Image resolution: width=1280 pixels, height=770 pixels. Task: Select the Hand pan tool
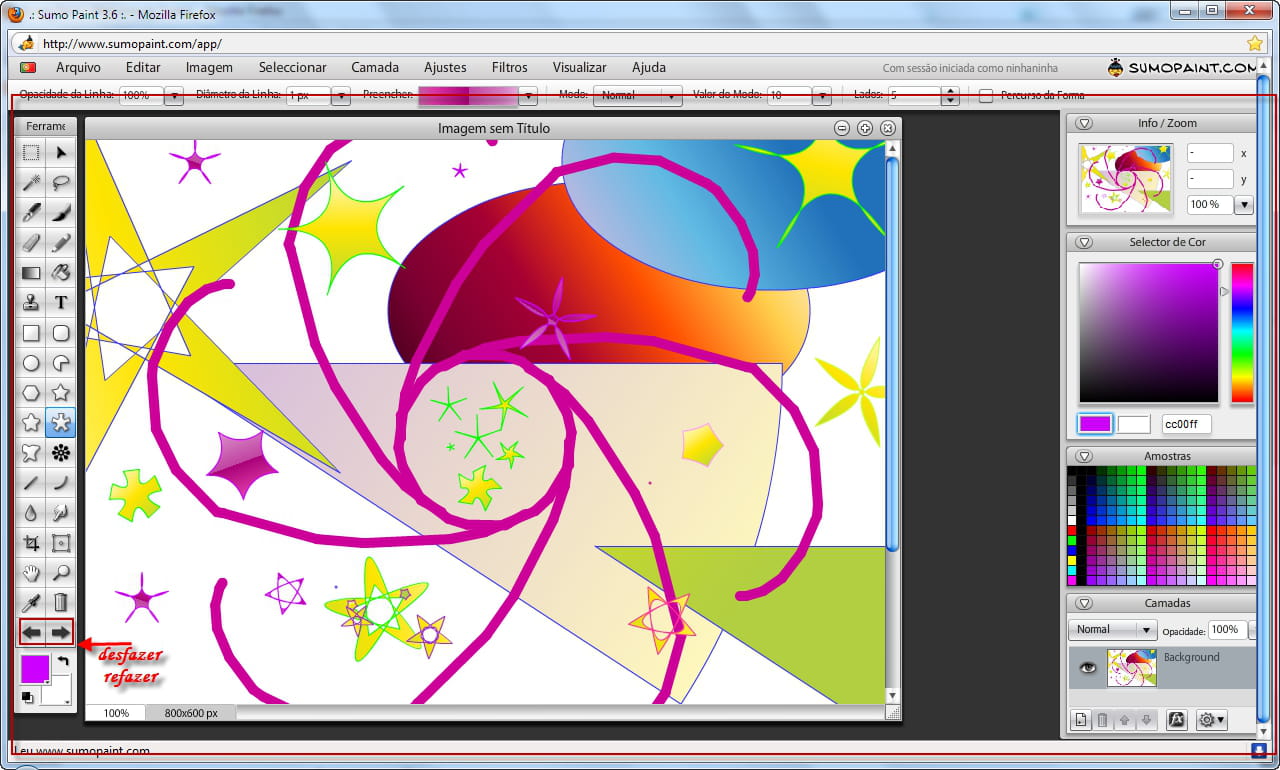(x=31, y=573)
